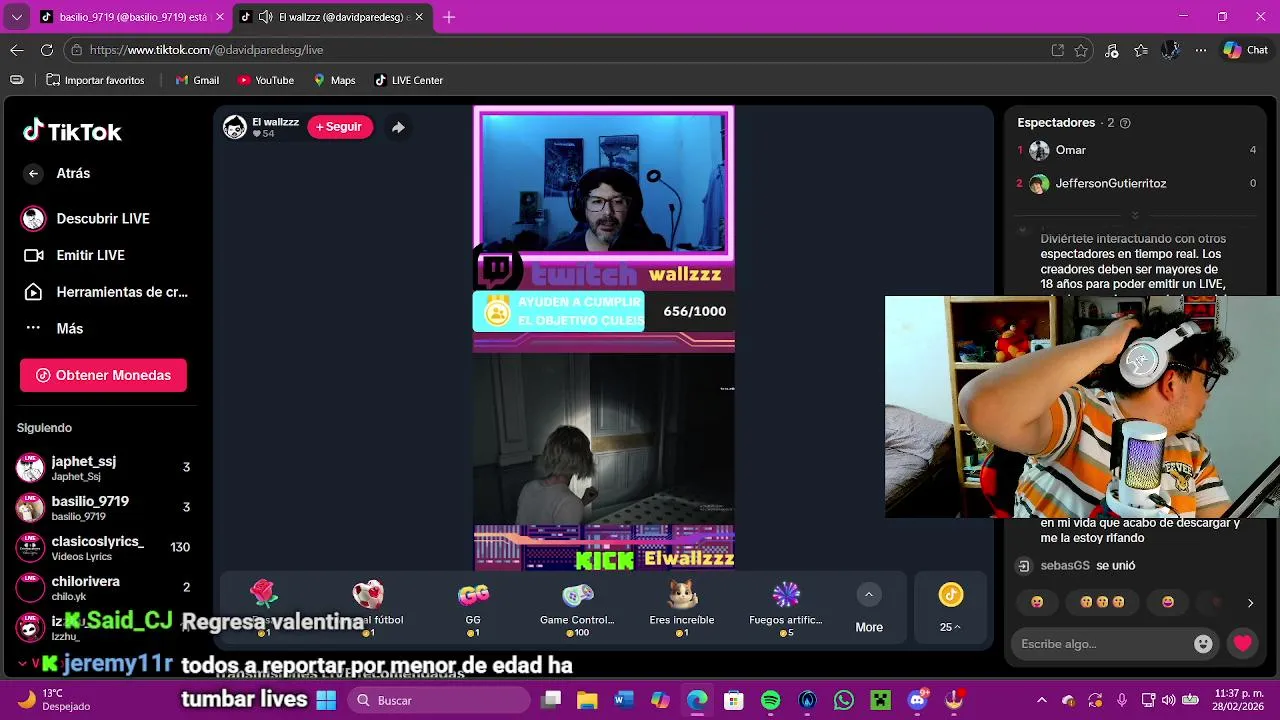1280x720 pixels.
Task: Open the YouTube bookmark
Action: [x=265, y=80]
